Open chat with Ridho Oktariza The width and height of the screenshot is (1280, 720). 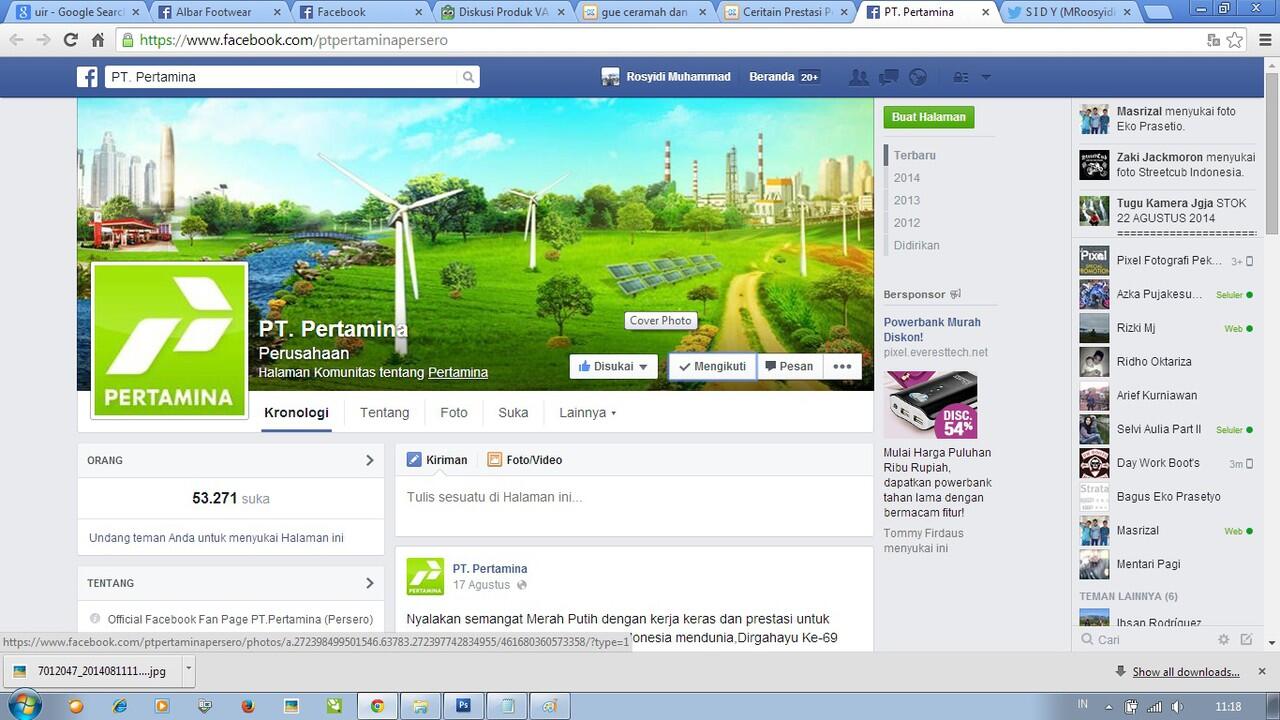(1165, 362)
